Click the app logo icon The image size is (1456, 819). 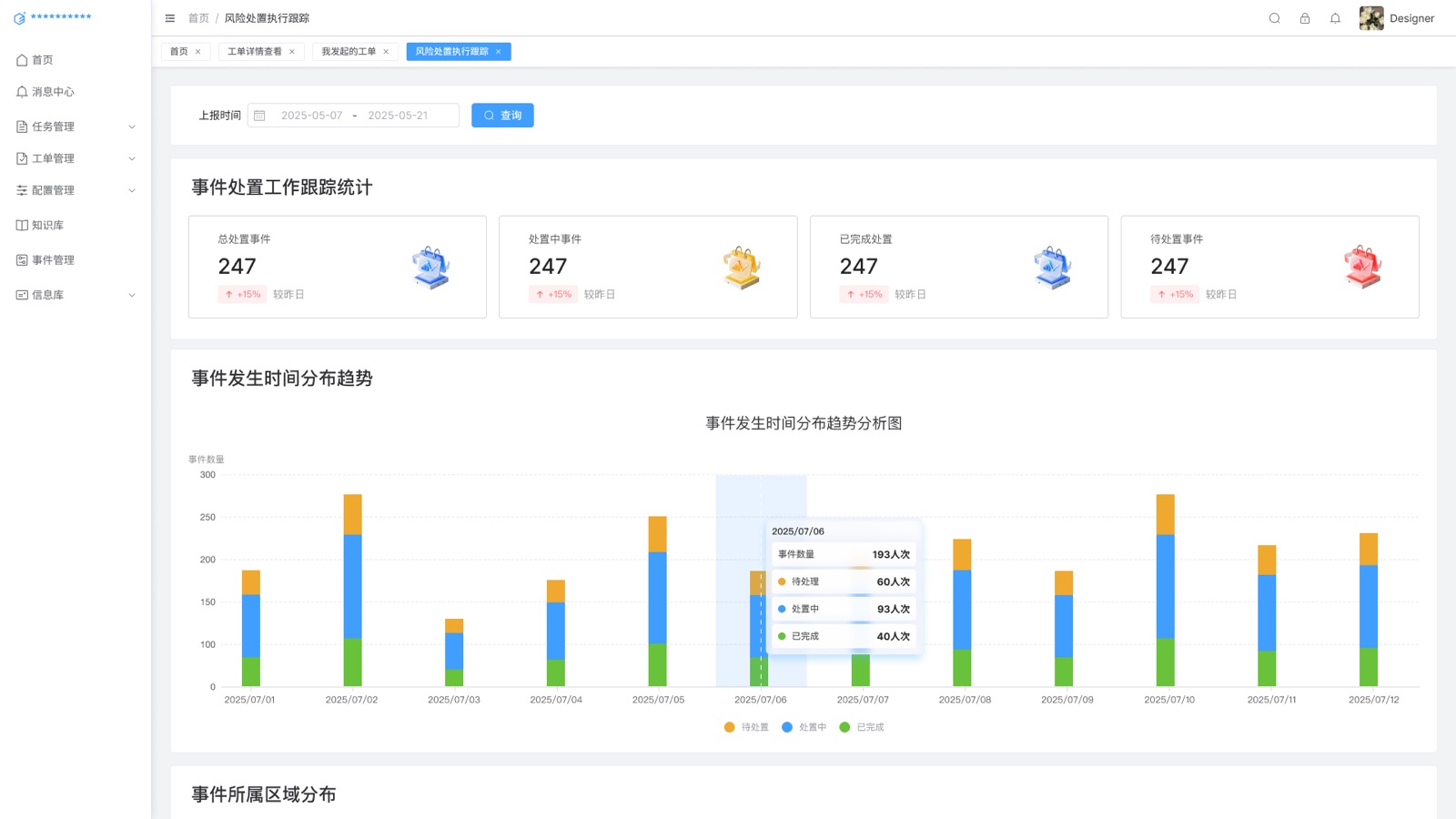point(19,18)
